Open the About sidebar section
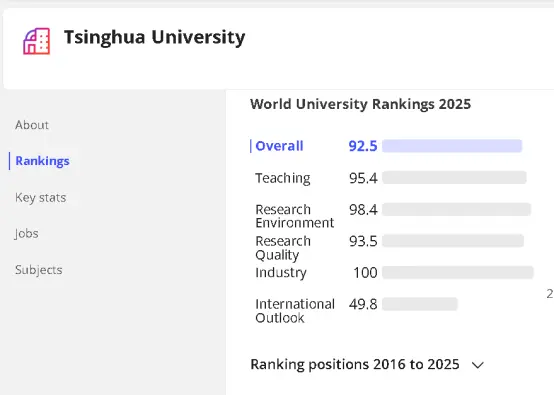The image size is (554, 395). pyautogui.click(x=32, y=125)
